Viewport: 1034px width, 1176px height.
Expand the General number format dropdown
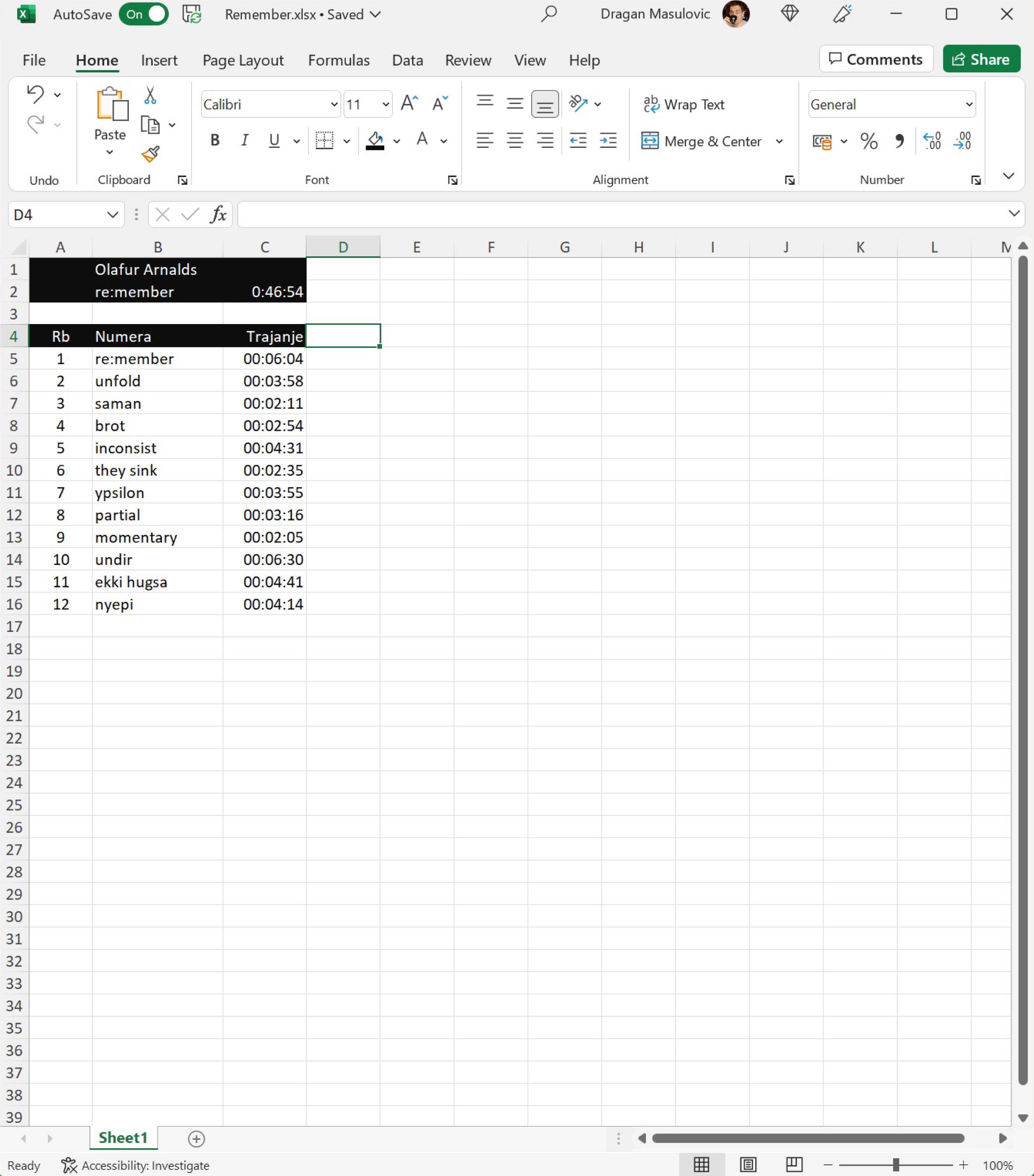point(968,105)
